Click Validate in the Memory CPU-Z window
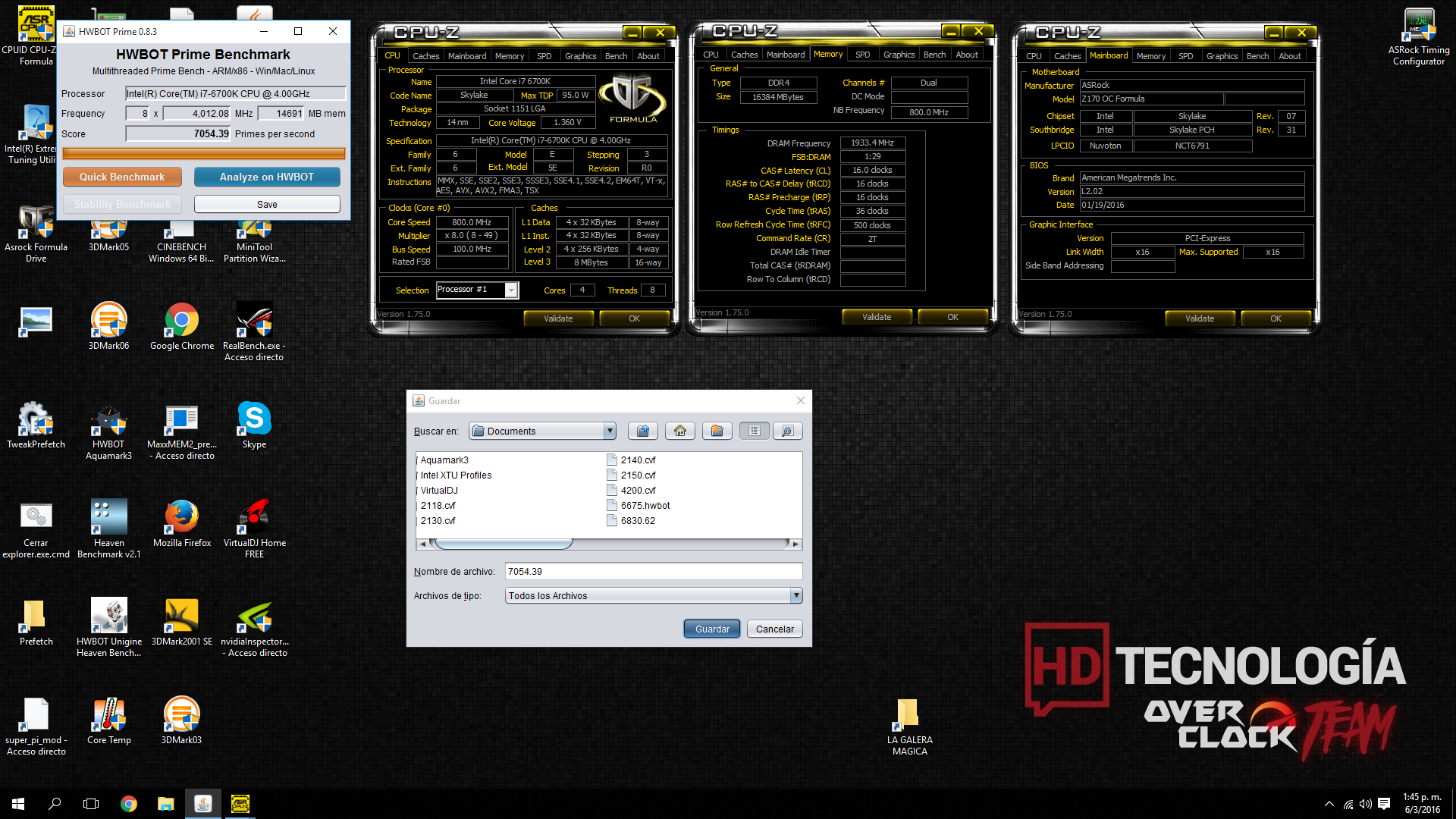1456x819 pixels. 877,317
